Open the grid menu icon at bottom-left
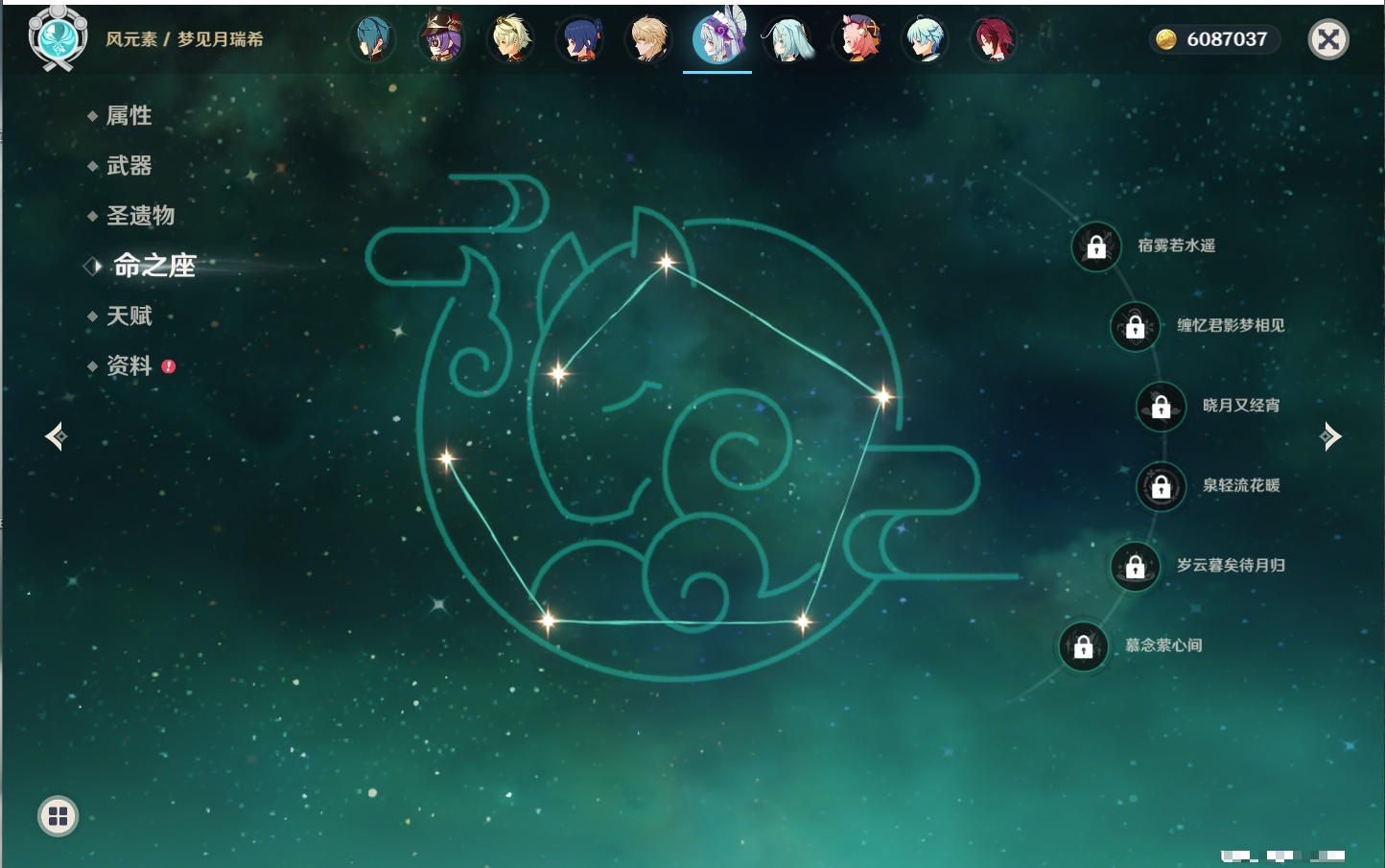Viewport: 1385px width, 868px height. [58, 816]
